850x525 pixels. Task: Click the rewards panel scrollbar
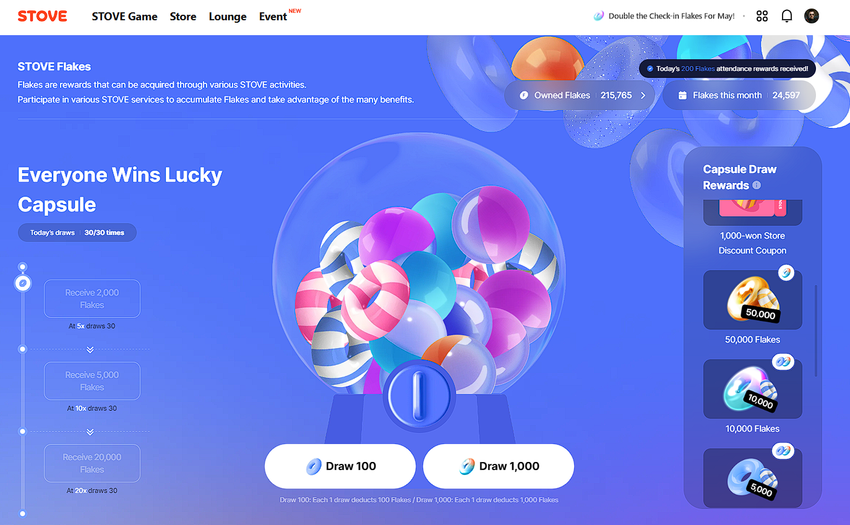click(816, 330)
